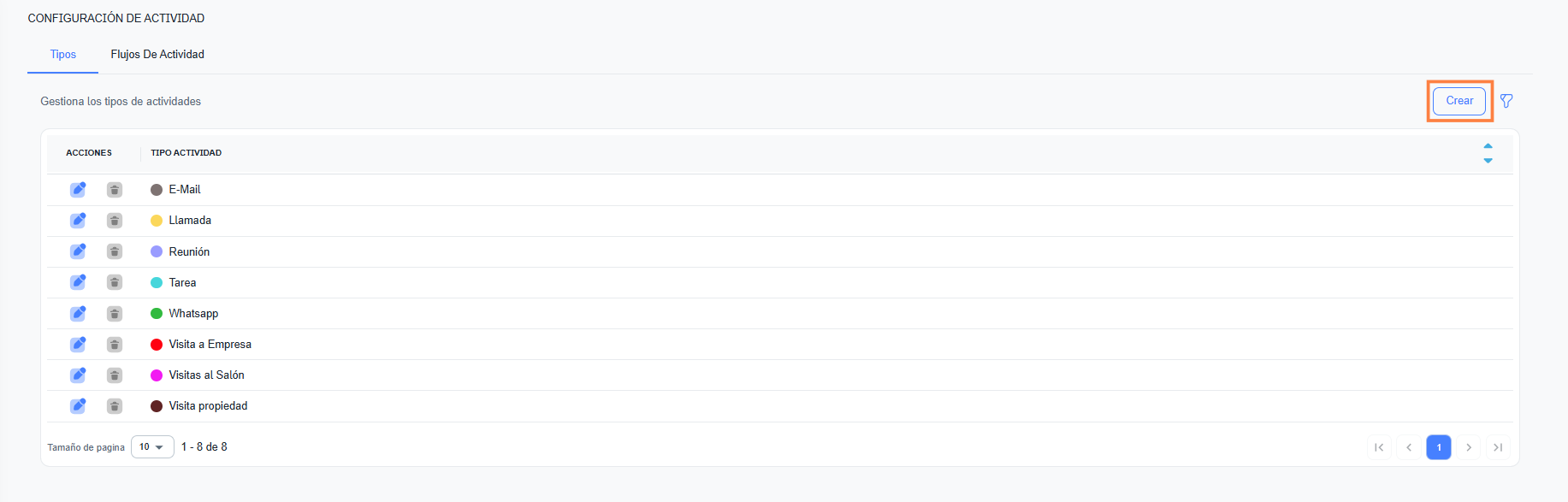Go to the next page

tap(1469, 447)
